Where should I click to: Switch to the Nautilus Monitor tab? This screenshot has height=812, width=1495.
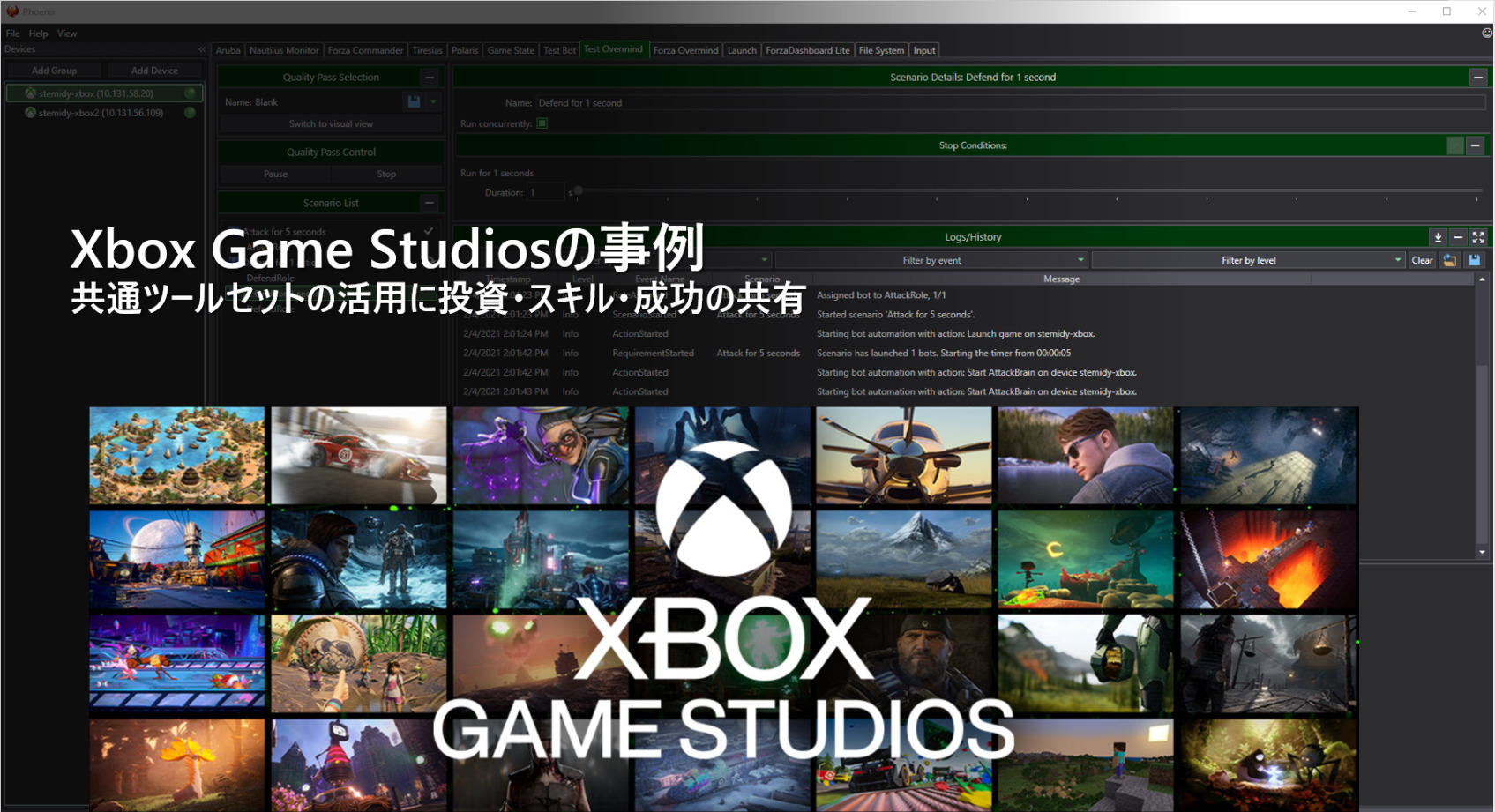284,50
